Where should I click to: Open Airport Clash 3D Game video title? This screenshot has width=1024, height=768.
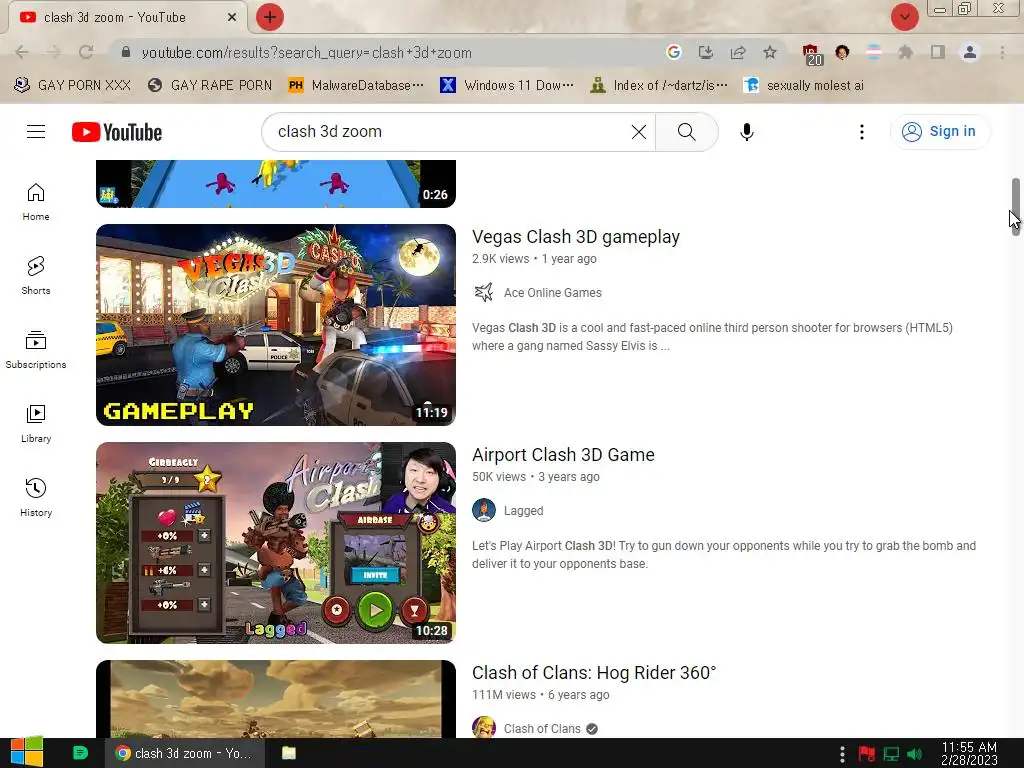(x=563, y=455)
